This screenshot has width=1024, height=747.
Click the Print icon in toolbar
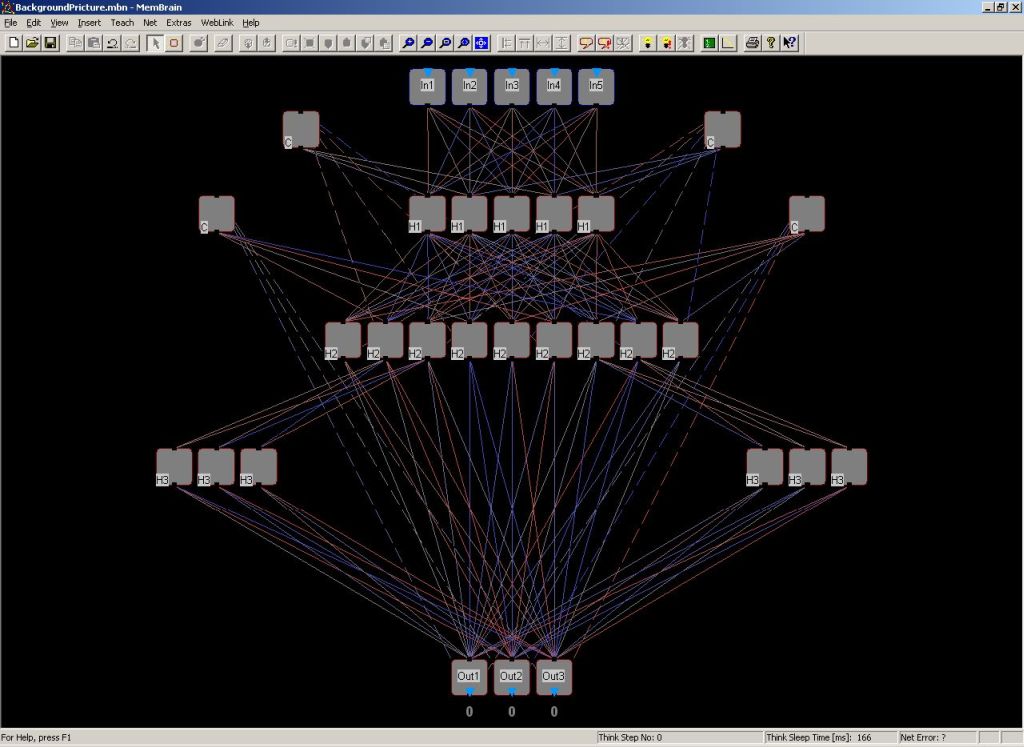pyautogui.click(x=752, y=43)
